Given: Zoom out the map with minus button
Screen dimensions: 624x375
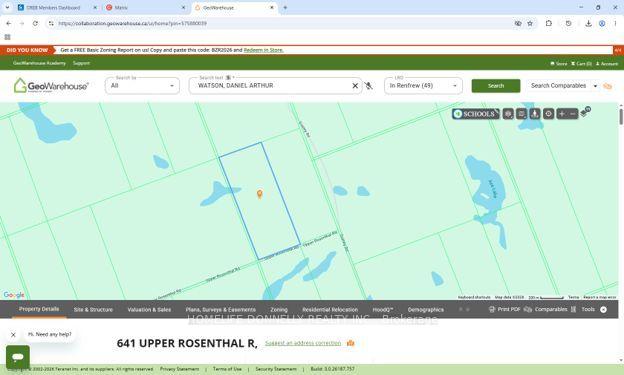Looking at the screenshot, I should point(573,114).
